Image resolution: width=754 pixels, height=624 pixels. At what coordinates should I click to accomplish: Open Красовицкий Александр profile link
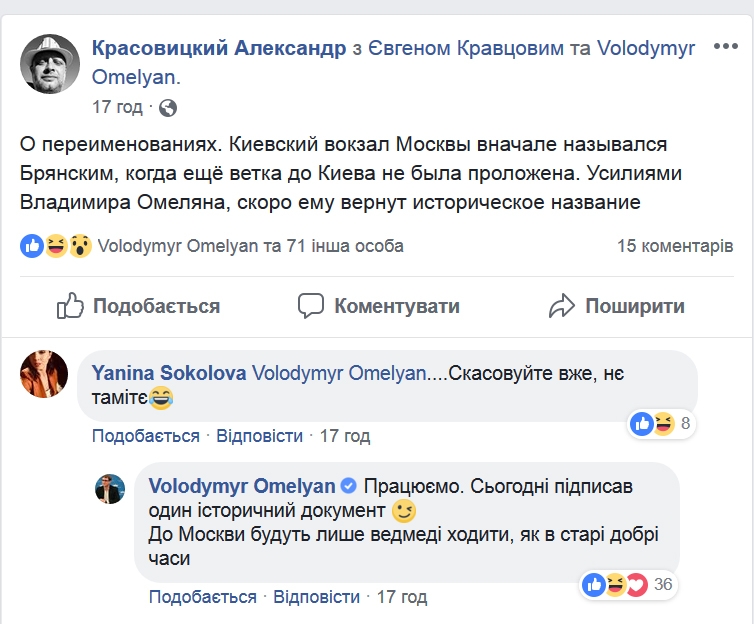tap(214, 48)
